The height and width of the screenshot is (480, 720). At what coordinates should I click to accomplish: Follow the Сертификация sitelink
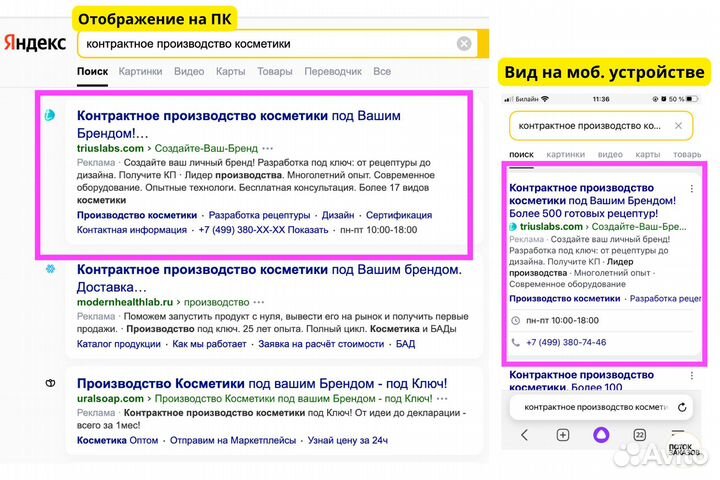click(x=399, y=215)
